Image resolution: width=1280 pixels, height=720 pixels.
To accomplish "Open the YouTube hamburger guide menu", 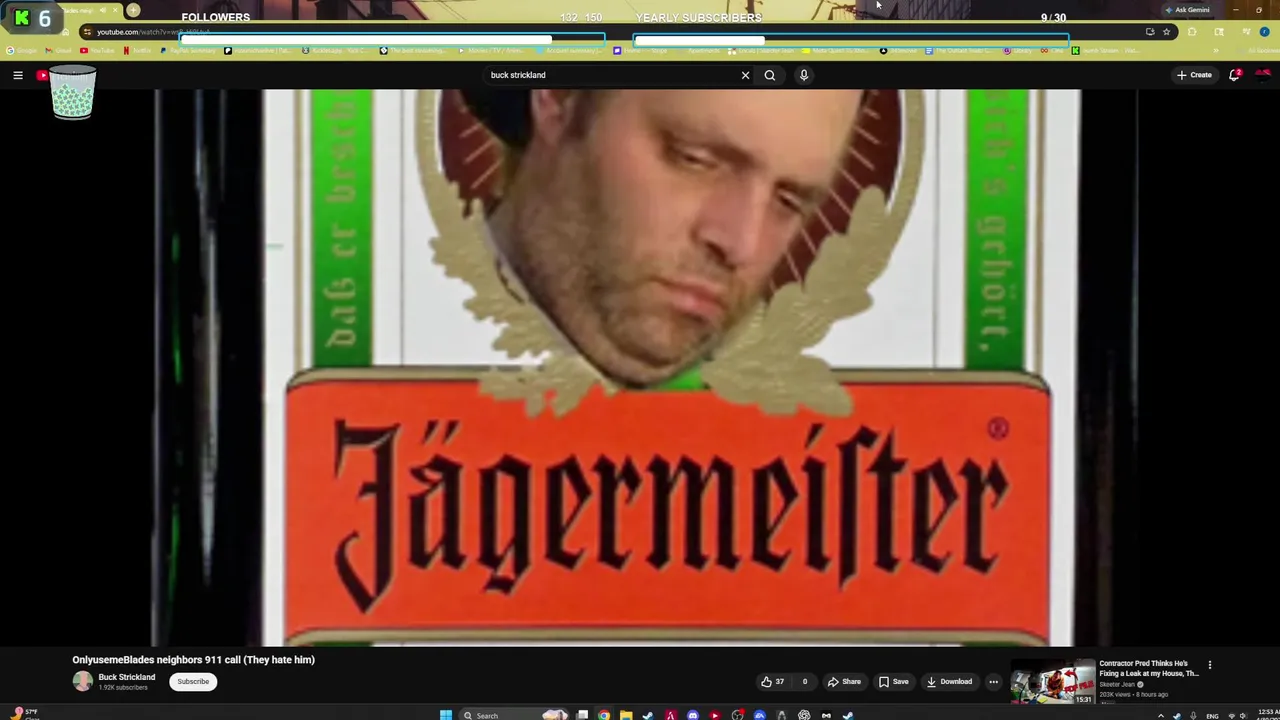I will (18, 75).
